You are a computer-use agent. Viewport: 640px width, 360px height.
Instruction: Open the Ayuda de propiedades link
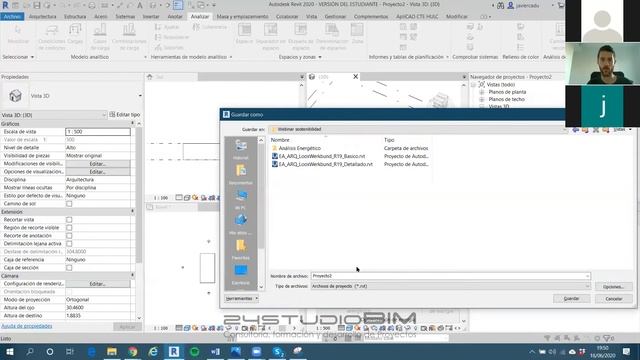(27, 326)
